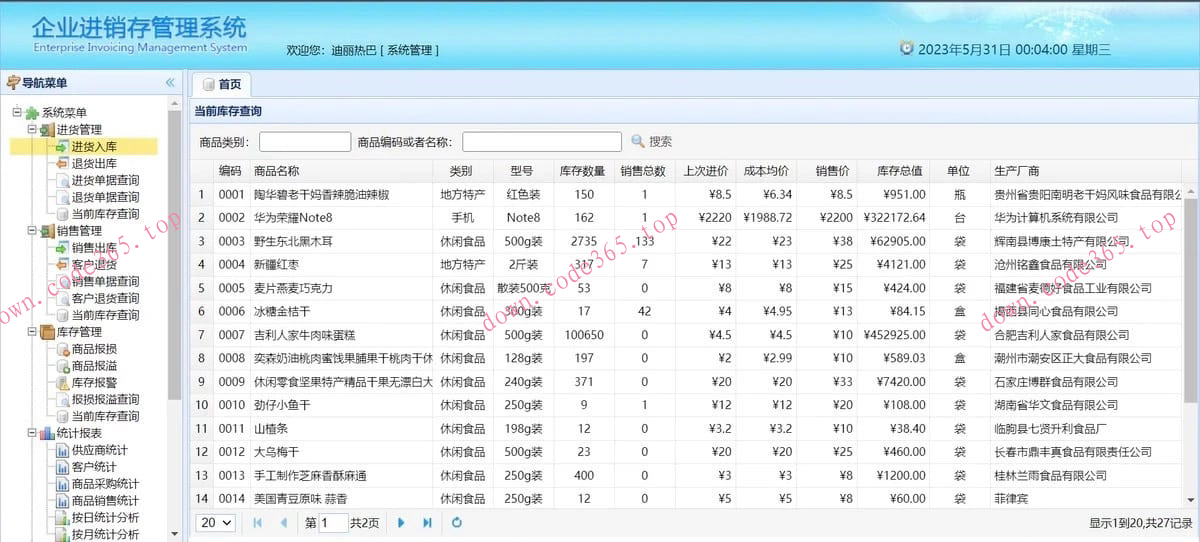Click the 导航菜单 panel title icon
Image resolution: width=1200 pixels, height=542 pixels.
tap(12, 83)
